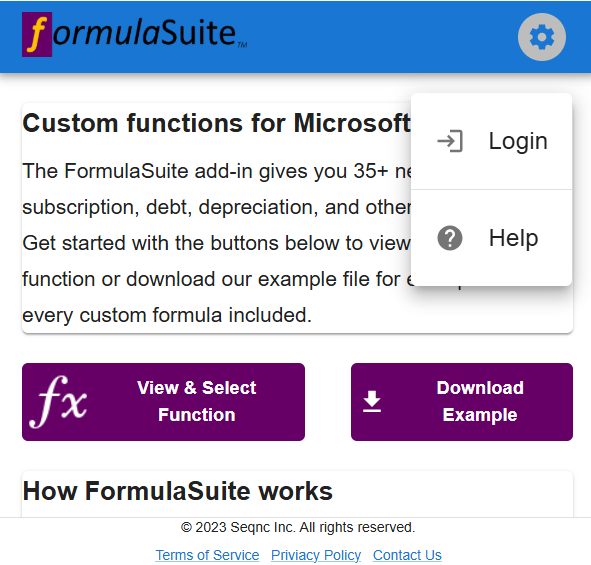The image size is (591, 565).
Task: Click the login arrow icon
Action: click(450, 141)
